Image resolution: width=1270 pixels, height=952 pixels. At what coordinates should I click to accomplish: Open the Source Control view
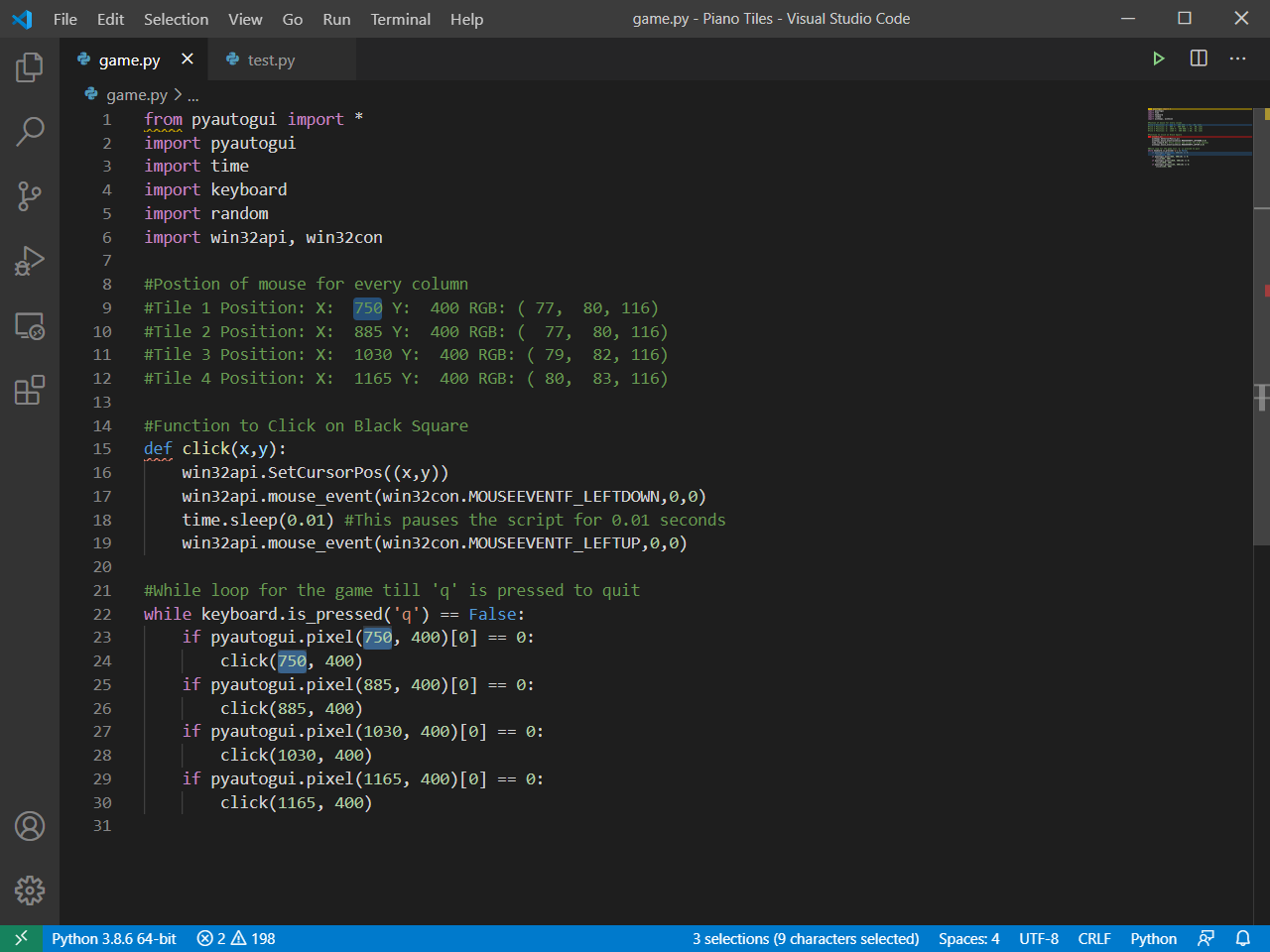[29, 196]
